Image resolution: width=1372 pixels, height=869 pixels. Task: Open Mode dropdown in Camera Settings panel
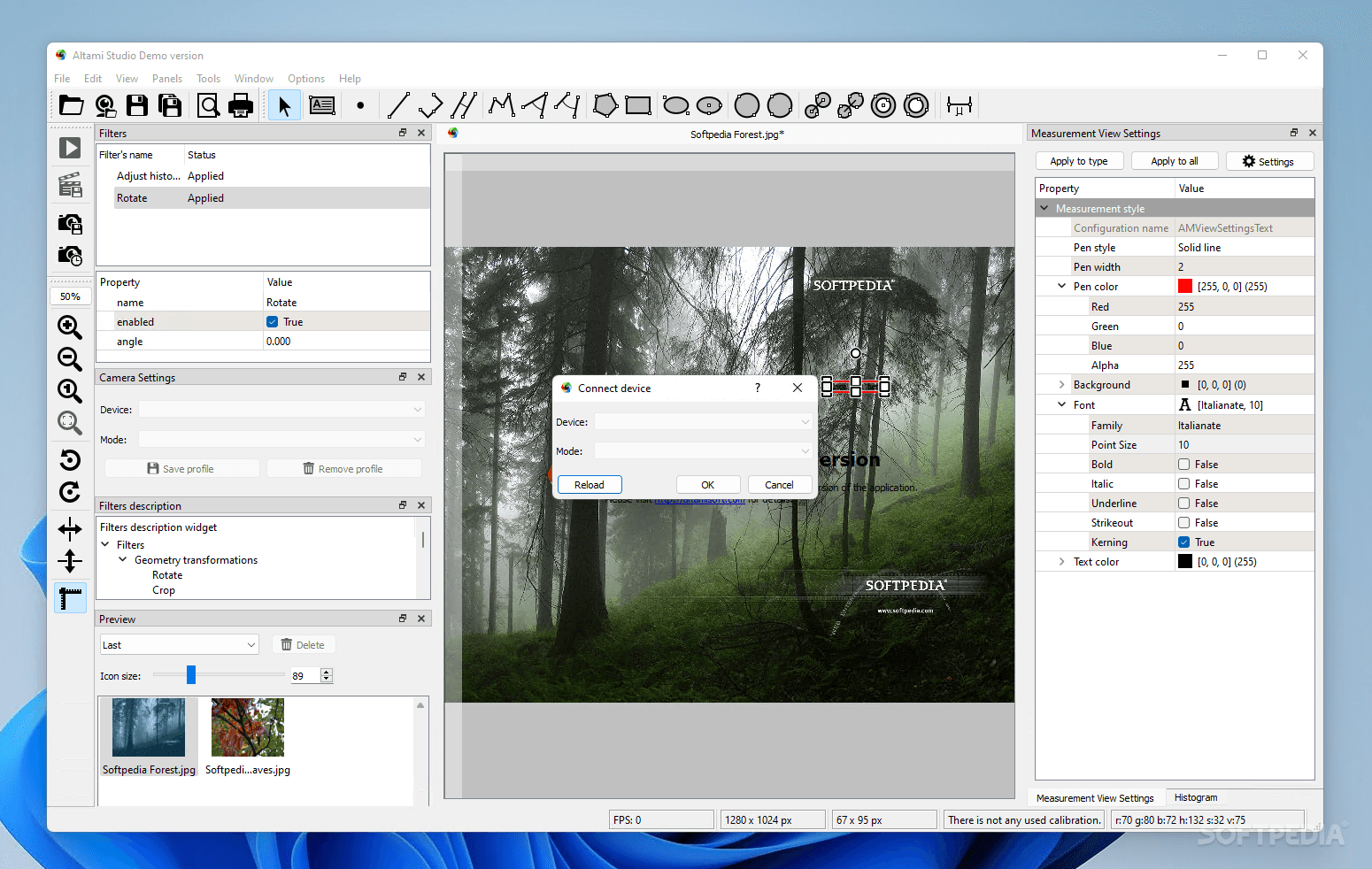[x=281, y=440]
